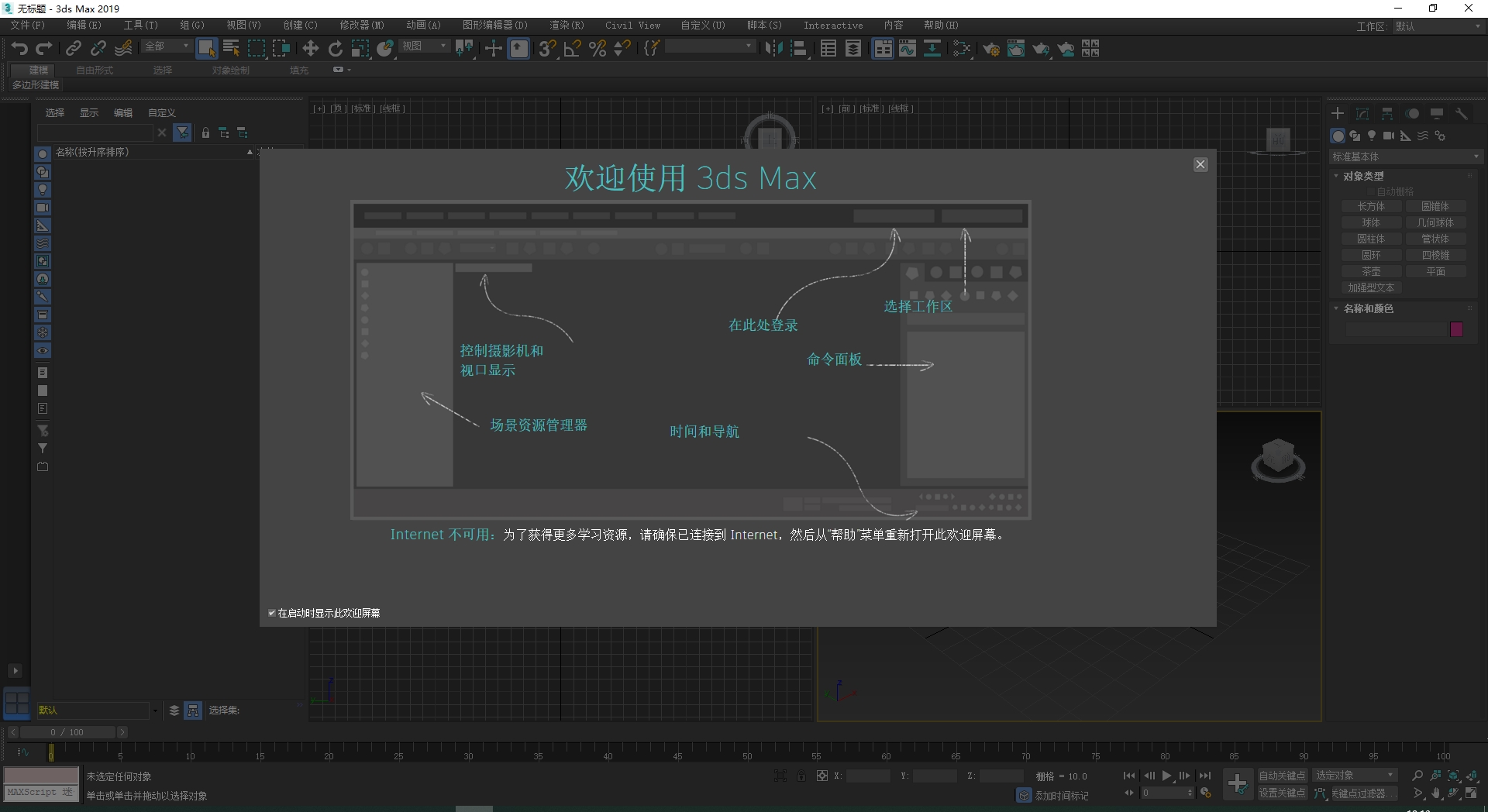
Task: Open Select by Name list icon
Action: coord(231,49)
